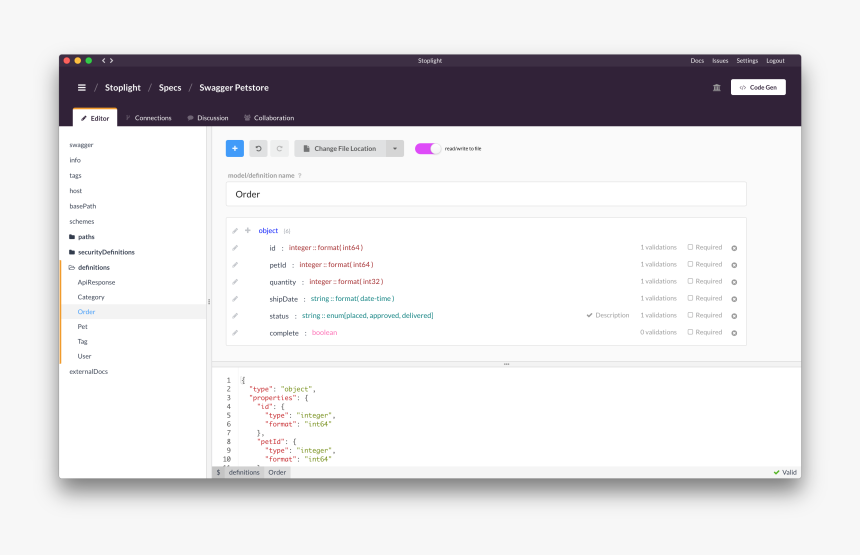Check Required for the quantity property
The height and width of the screenshot is (555, 860).
(691, 281)
